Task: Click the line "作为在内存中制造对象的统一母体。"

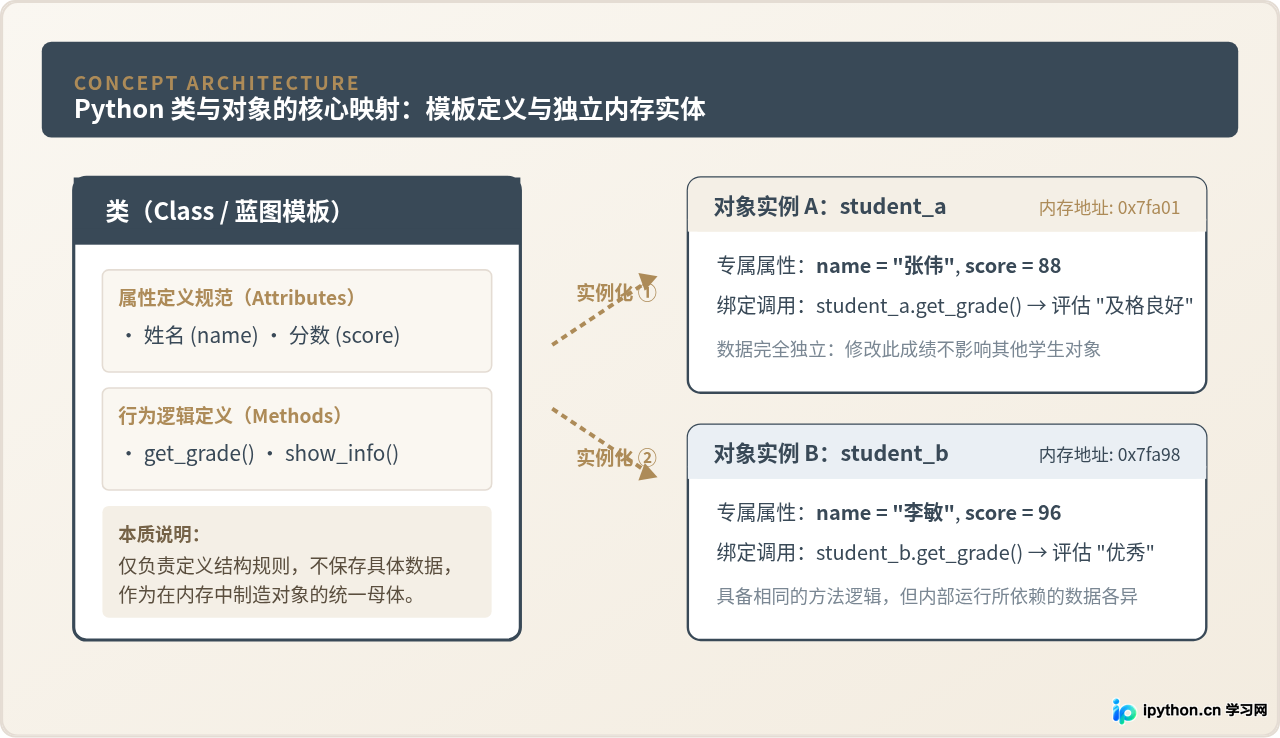Action: [268, 595]
